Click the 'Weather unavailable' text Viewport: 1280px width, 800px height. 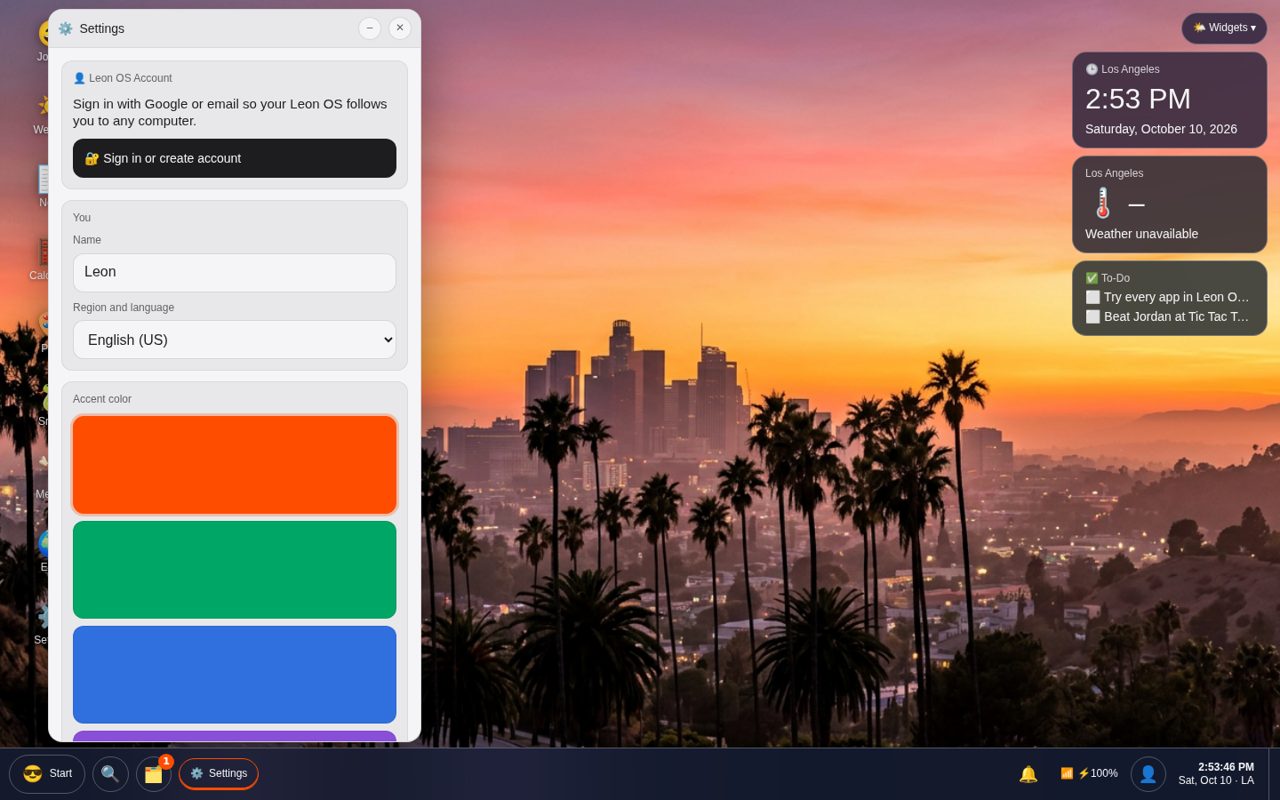1141,234
